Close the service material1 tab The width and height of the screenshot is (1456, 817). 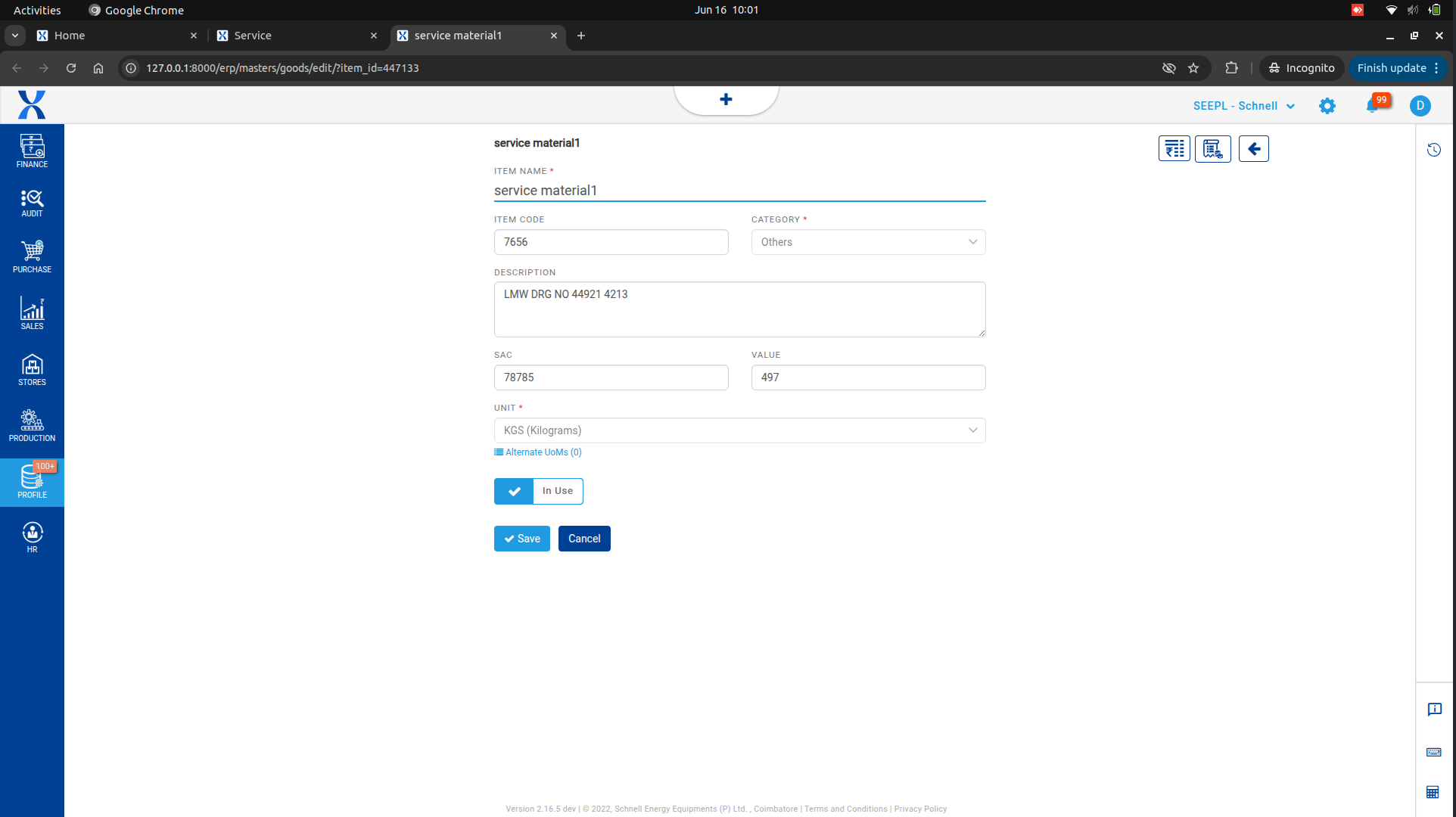(x=554, y=36)
